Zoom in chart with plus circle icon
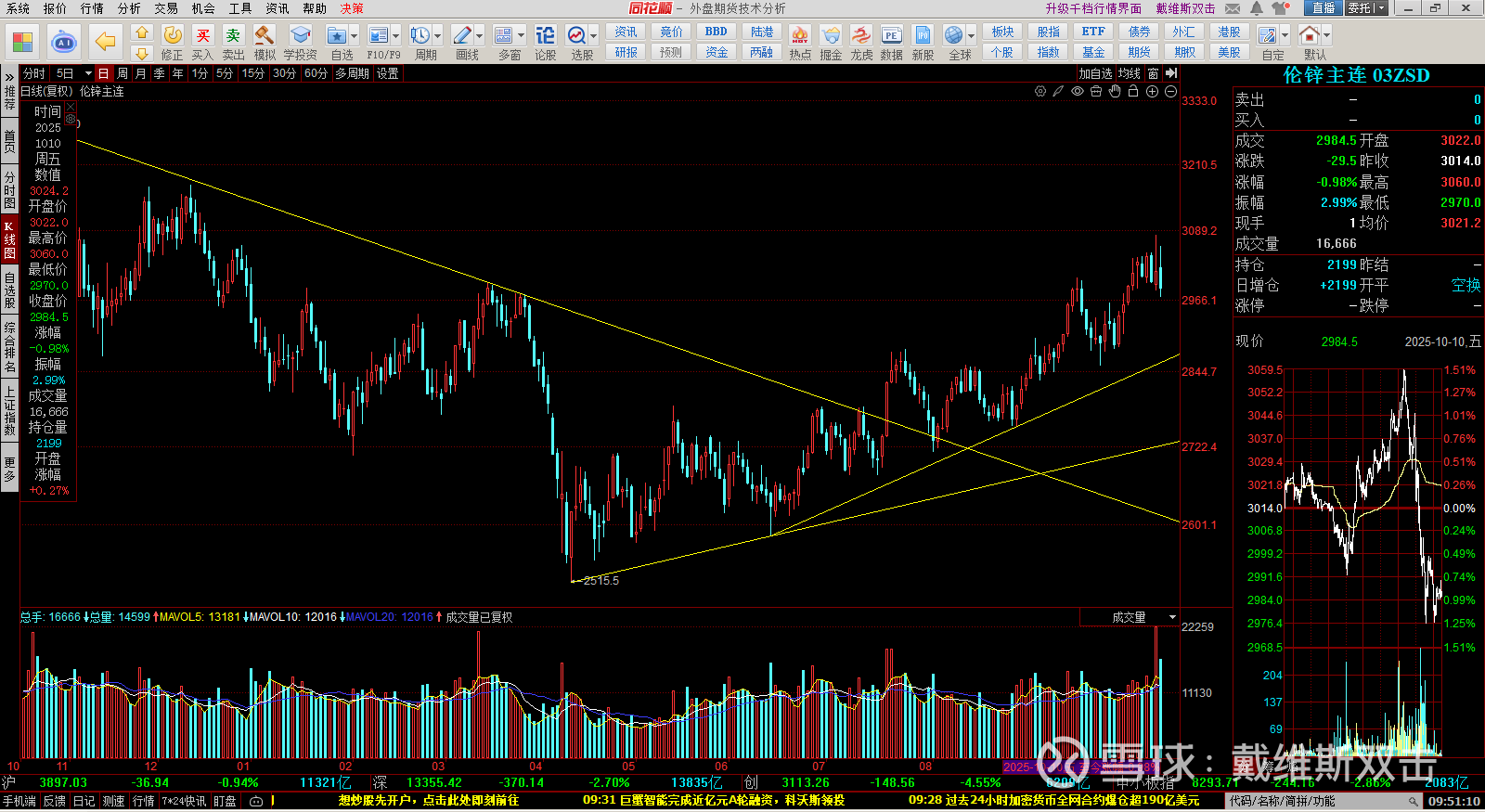 tap(1152, 91)
